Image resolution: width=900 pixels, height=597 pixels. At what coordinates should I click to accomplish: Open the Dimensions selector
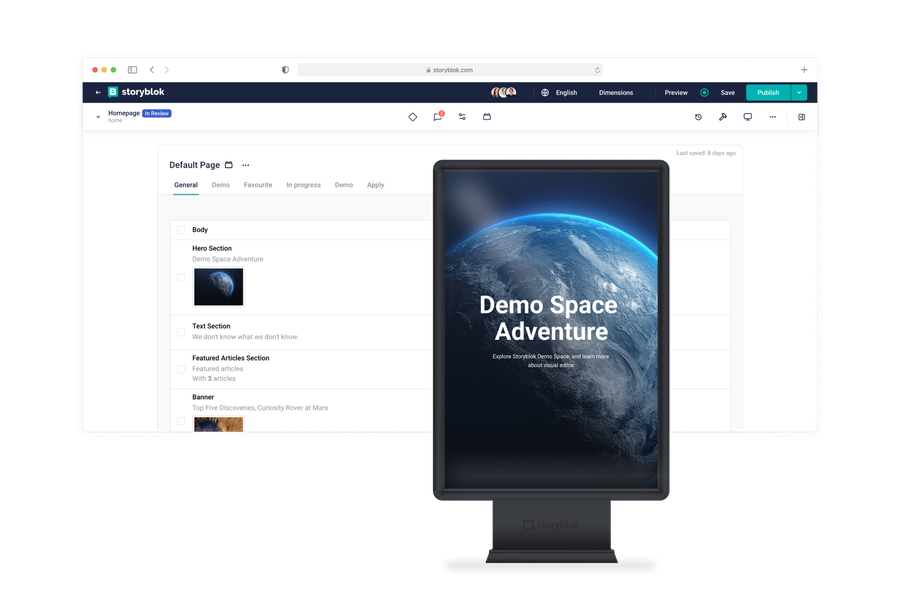click(x=616, y=92)
